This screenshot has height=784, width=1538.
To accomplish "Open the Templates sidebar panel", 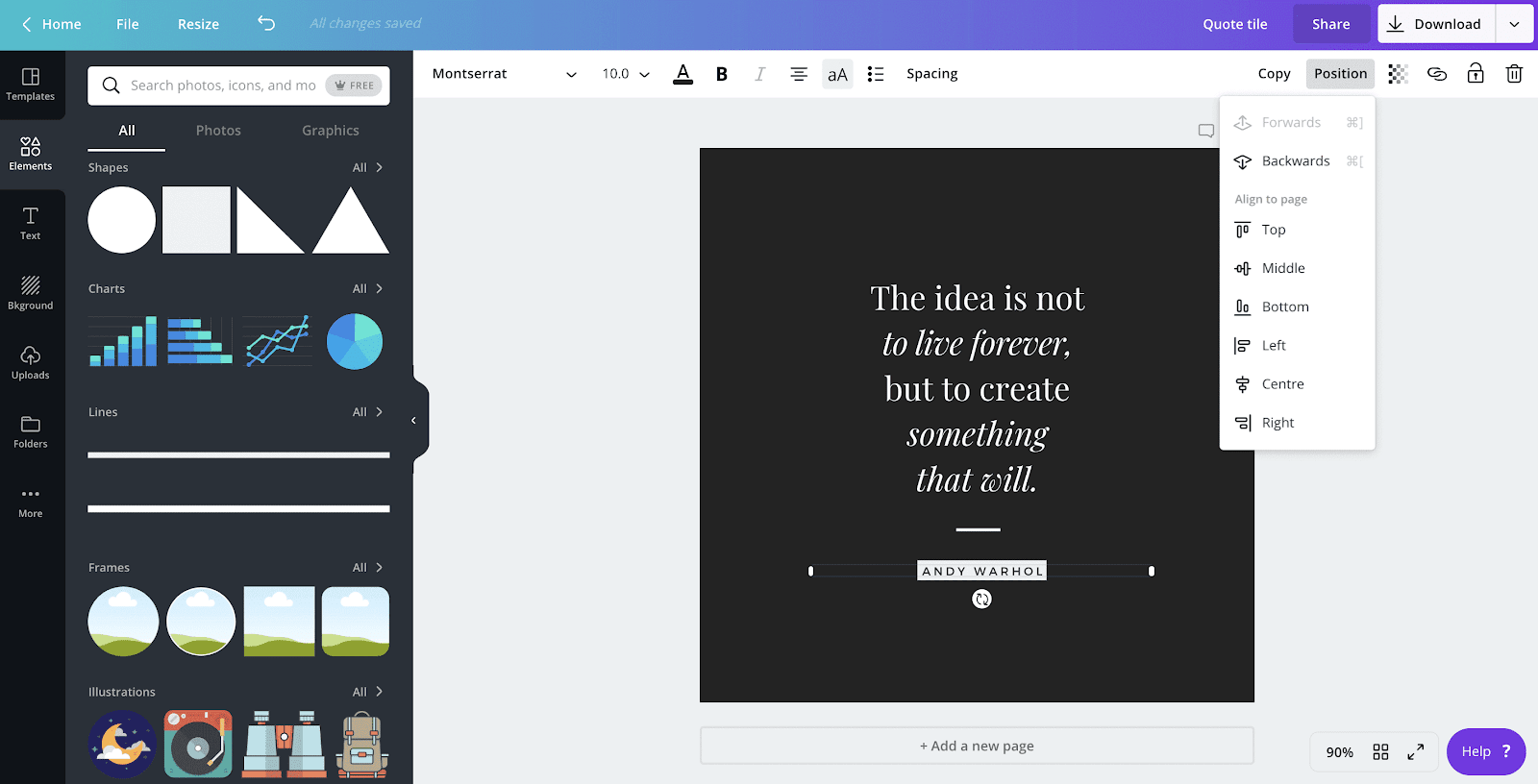I will (31, 85).
